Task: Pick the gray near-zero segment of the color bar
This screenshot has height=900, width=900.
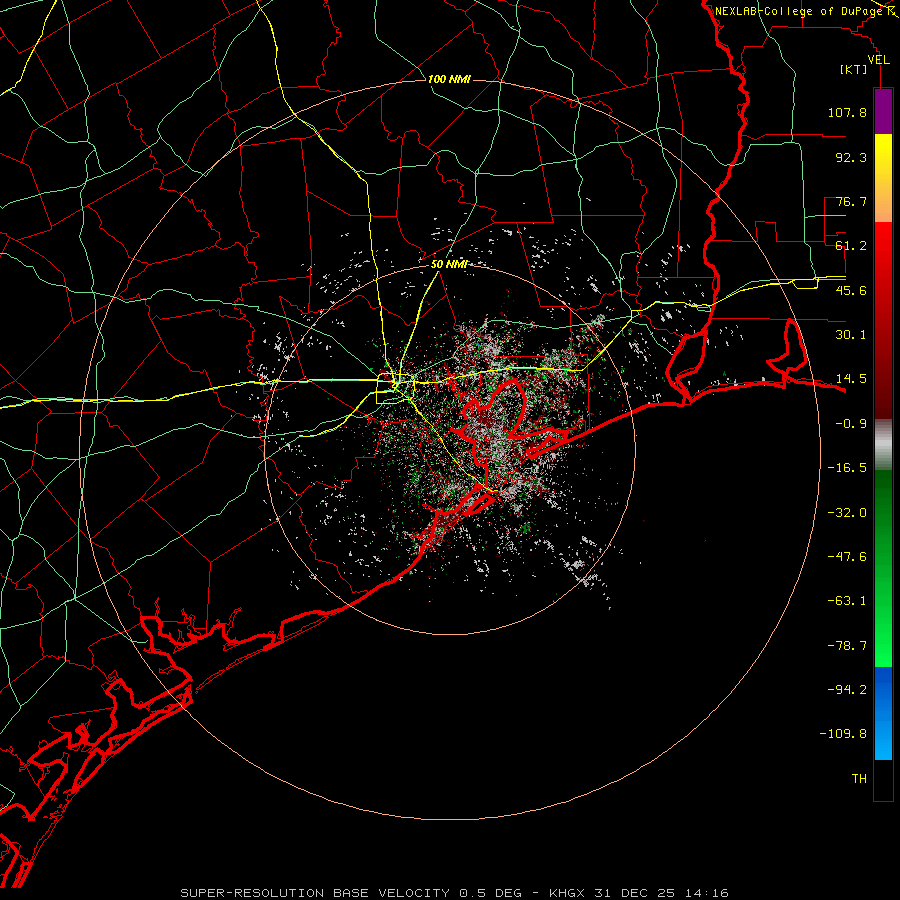Action: (883, 444)
